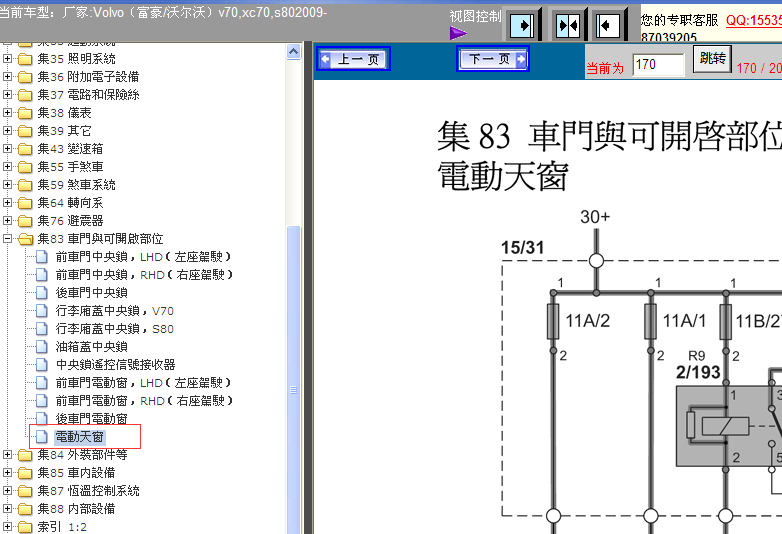The height and width of the screenshot is (534, 782).
Task: Click the tree panel scrollbar thumb
Action: coord(294,379)
